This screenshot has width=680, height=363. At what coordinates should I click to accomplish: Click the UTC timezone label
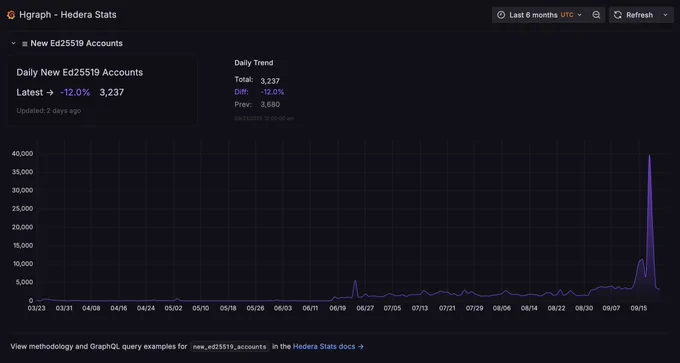point(566,15)
